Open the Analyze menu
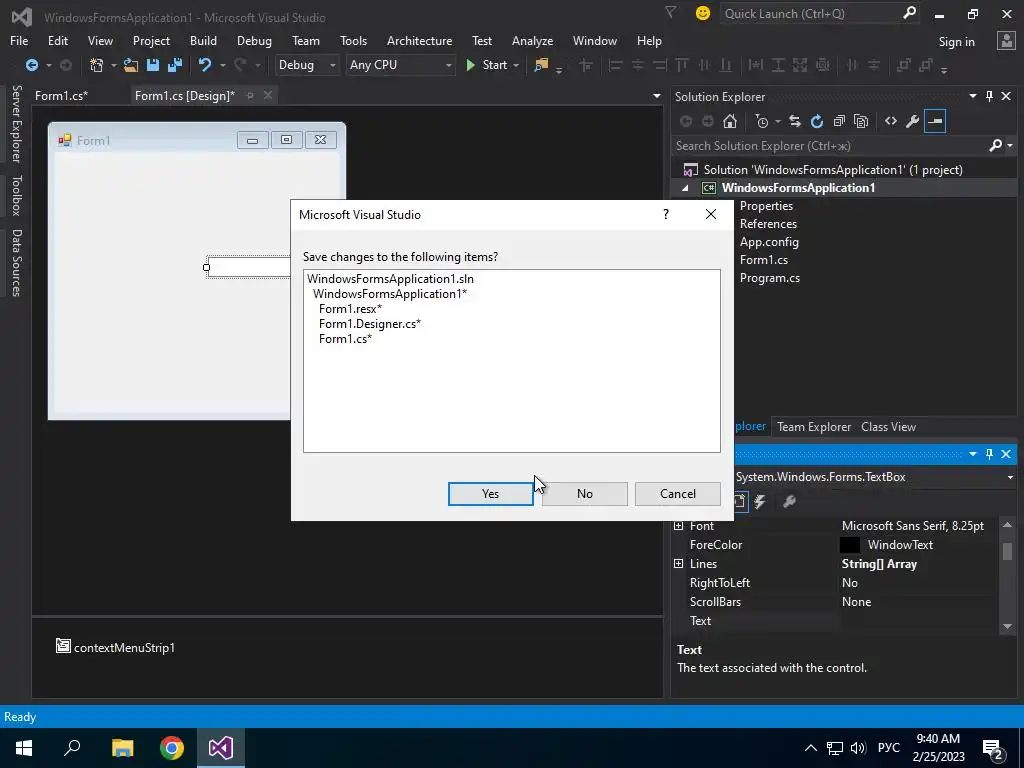 pyautogui.click(x=532, y=40)
